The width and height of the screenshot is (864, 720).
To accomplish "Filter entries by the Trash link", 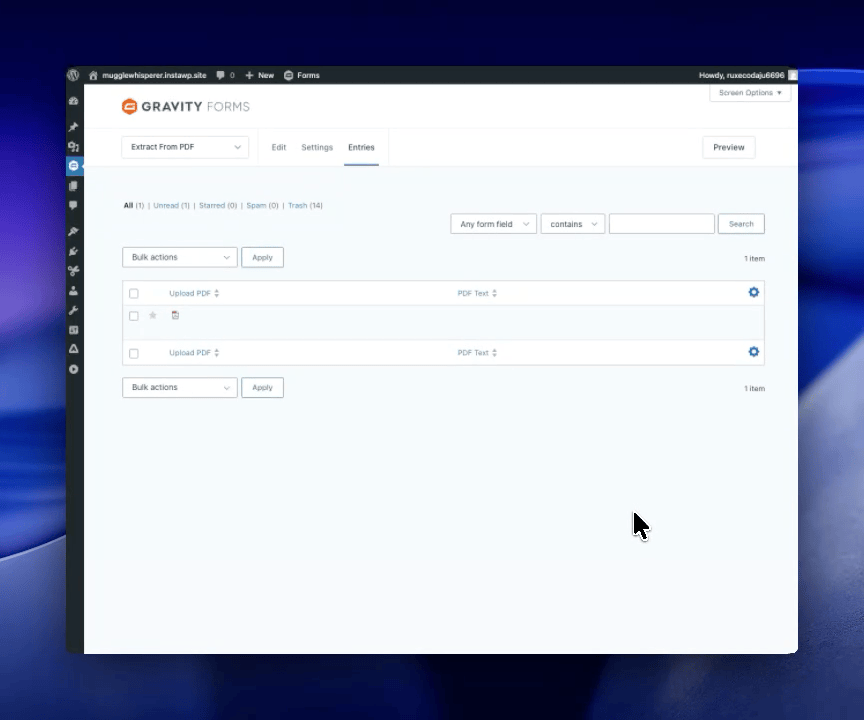I will point(297,205).
